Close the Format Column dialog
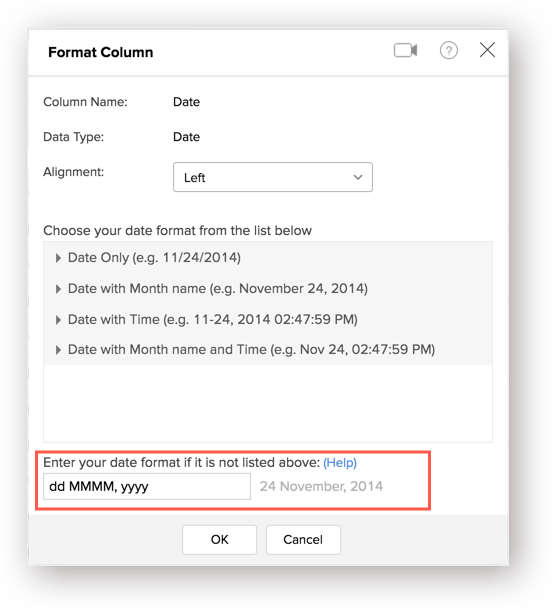 click(487, 50)
